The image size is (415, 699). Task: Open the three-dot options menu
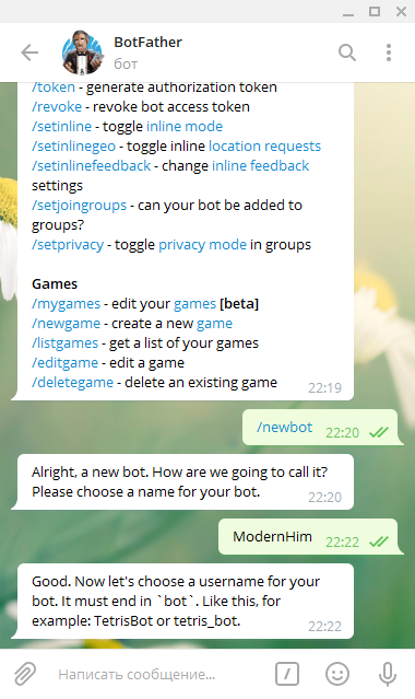(x=389, y=53)
